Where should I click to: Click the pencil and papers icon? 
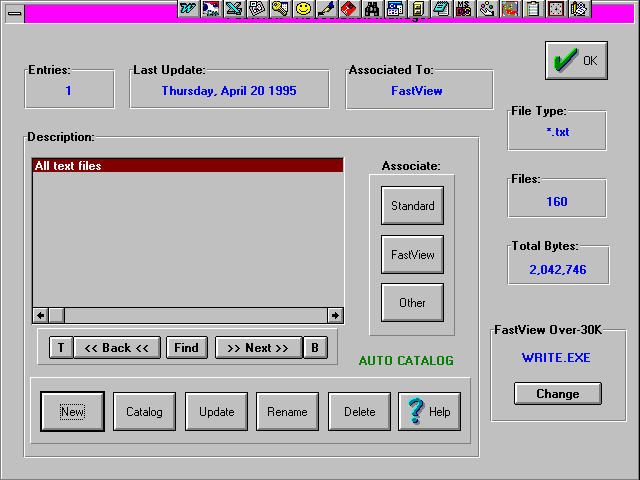(579, 8)
